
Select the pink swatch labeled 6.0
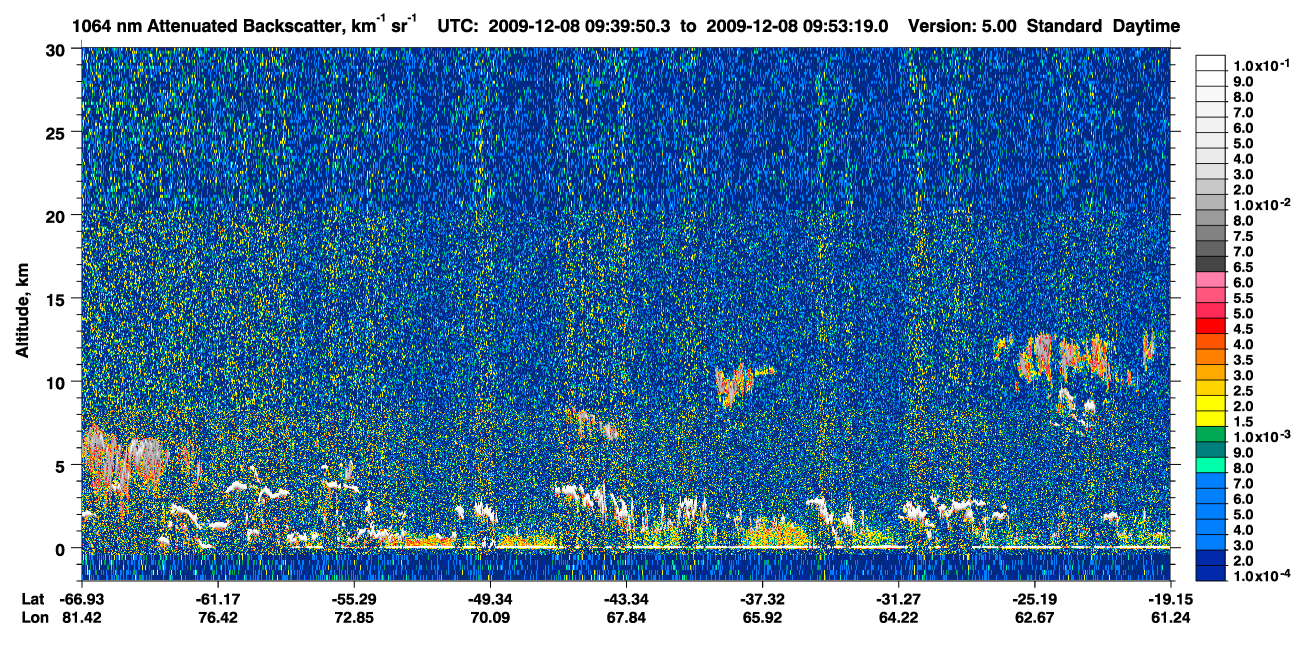1210,281
